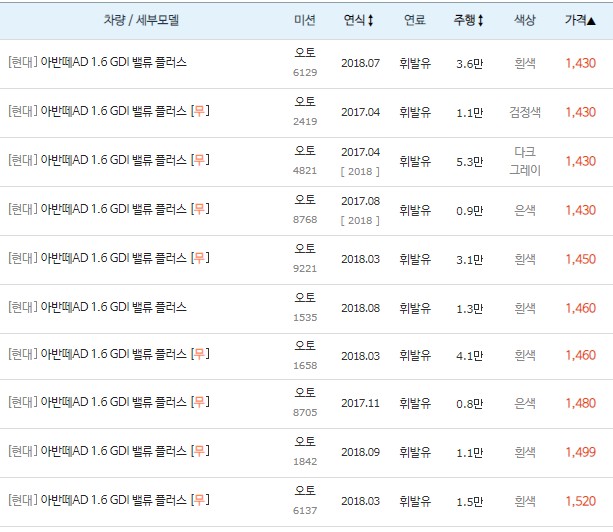Image resolution: width=613 pixels, height=532 pixels.
Task: Click the 1.3만 mileage value
Action: tap(470, 309)
